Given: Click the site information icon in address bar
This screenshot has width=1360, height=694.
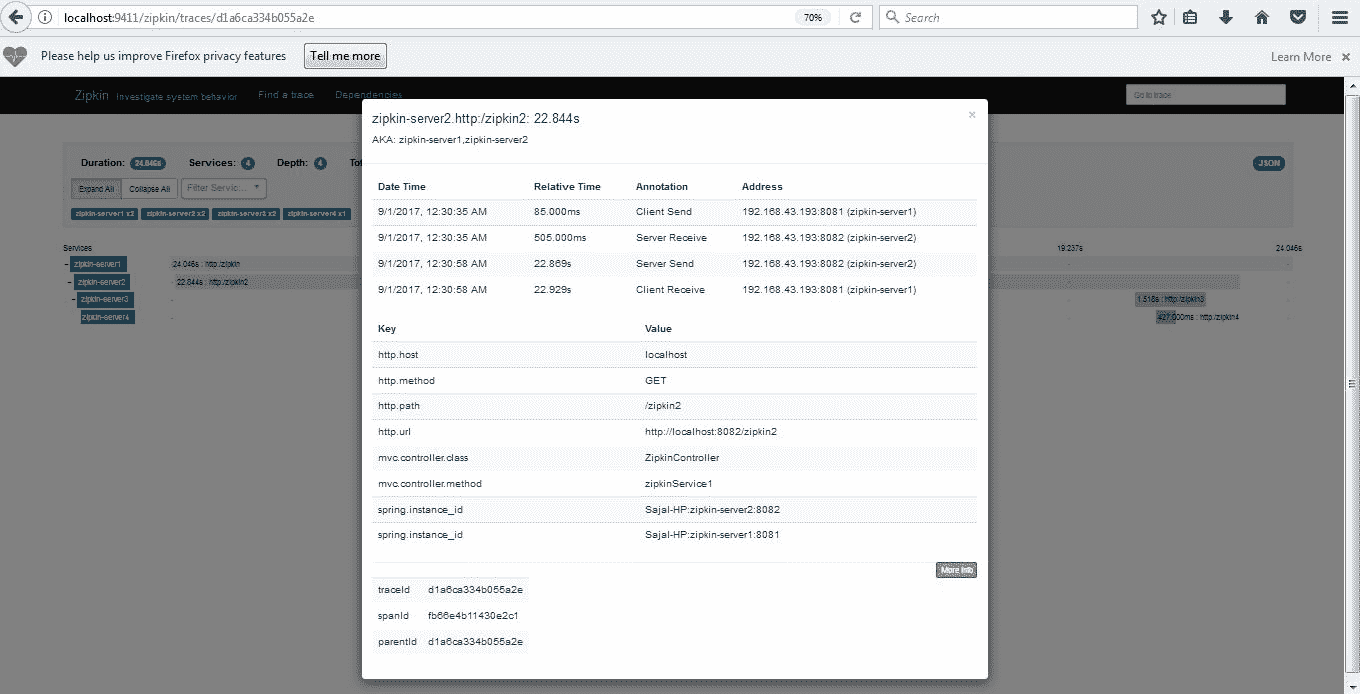Looking at the screenshot, I should coord(46,17).
